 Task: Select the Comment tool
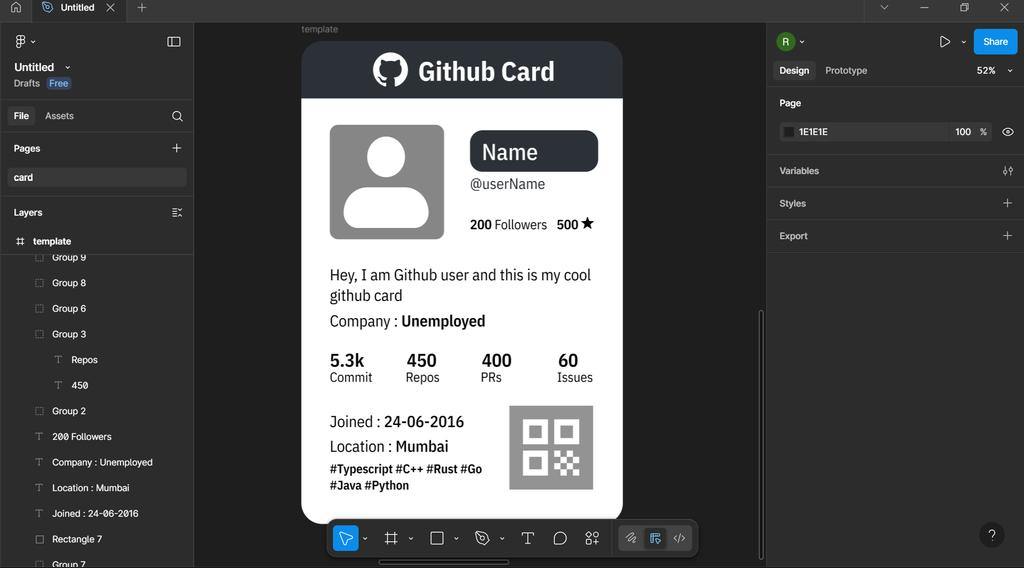pyautogui.click(x=560, y=539)
